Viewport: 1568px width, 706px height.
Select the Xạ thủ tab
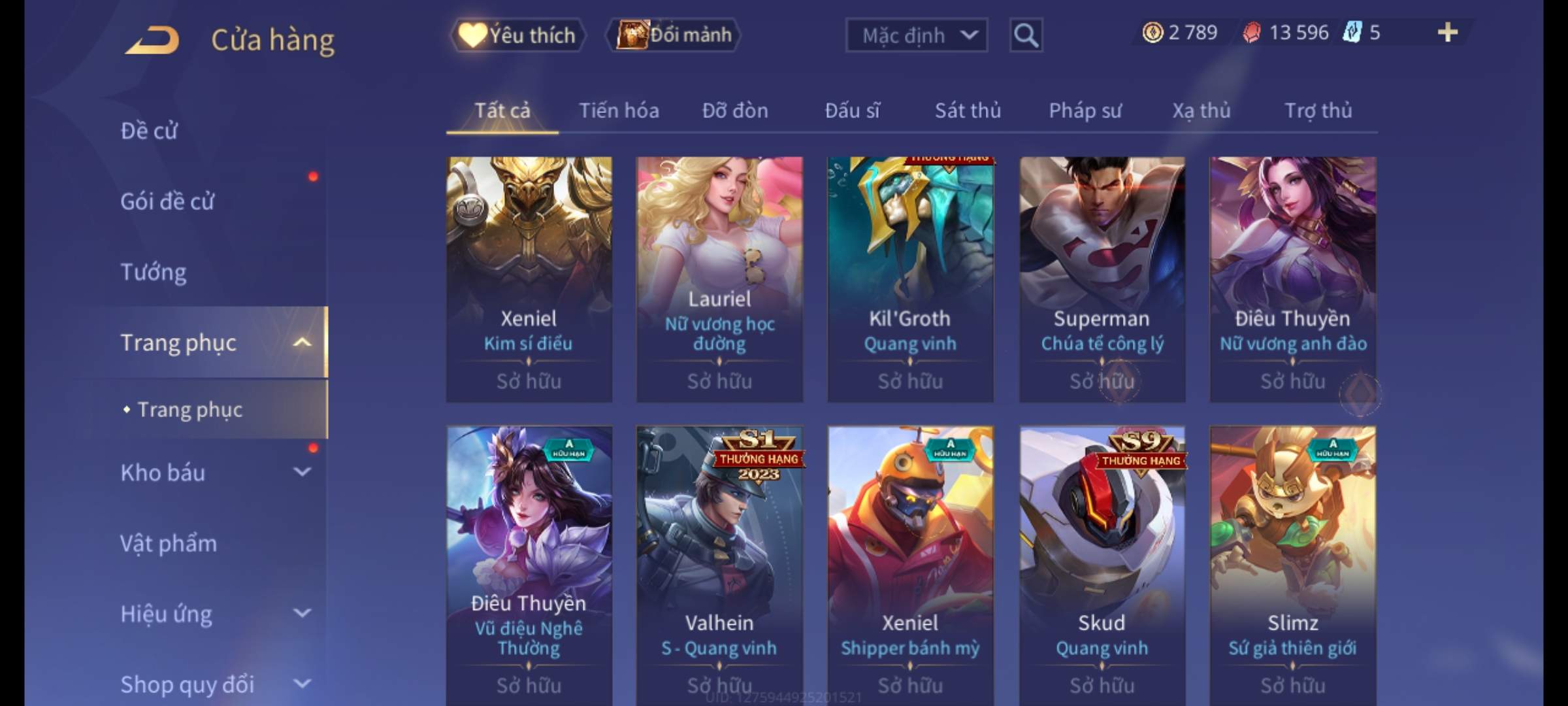(1201, 110)
